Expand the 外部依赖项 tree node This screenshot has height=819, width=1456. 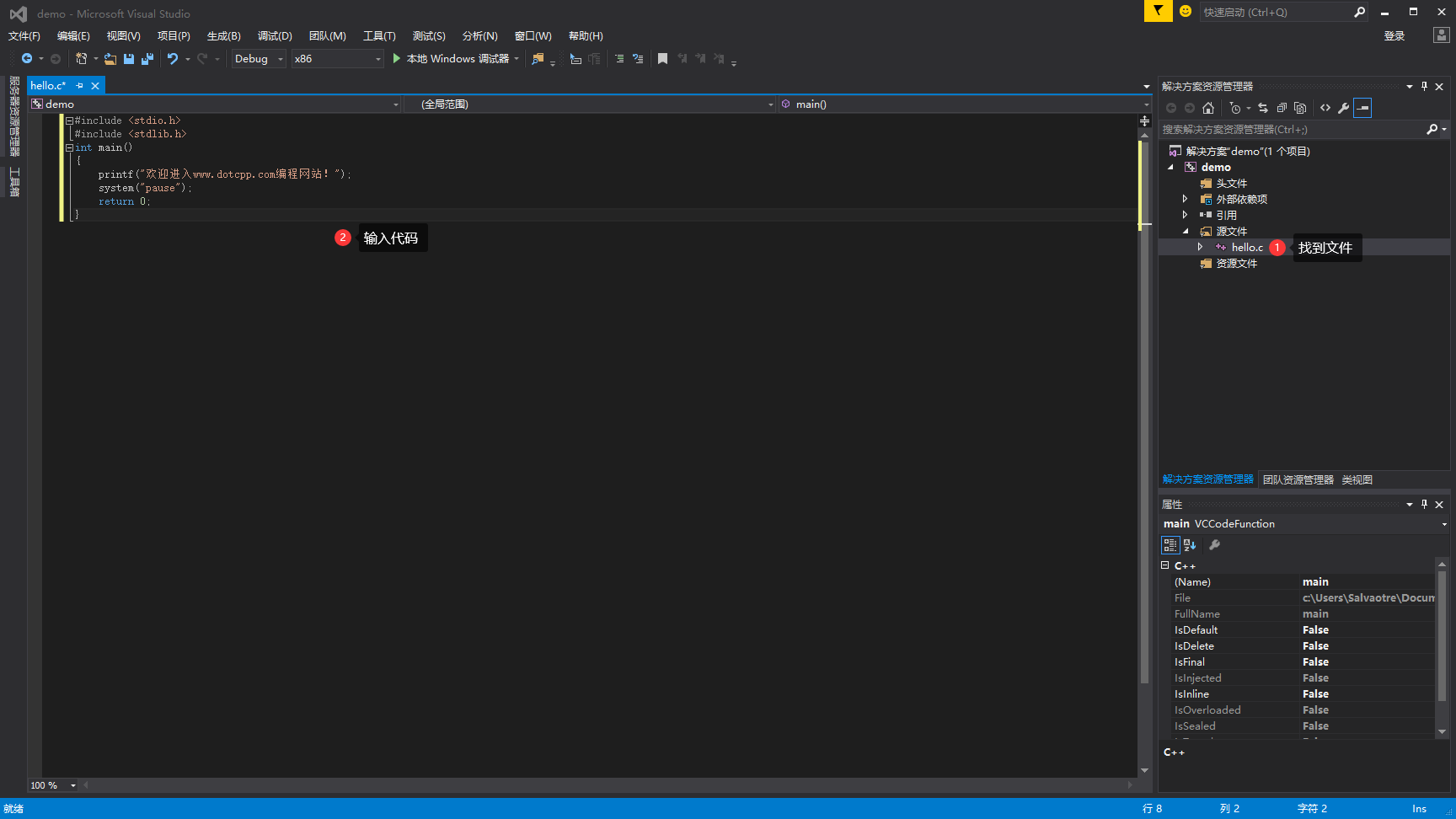[x=1185, y=199]
